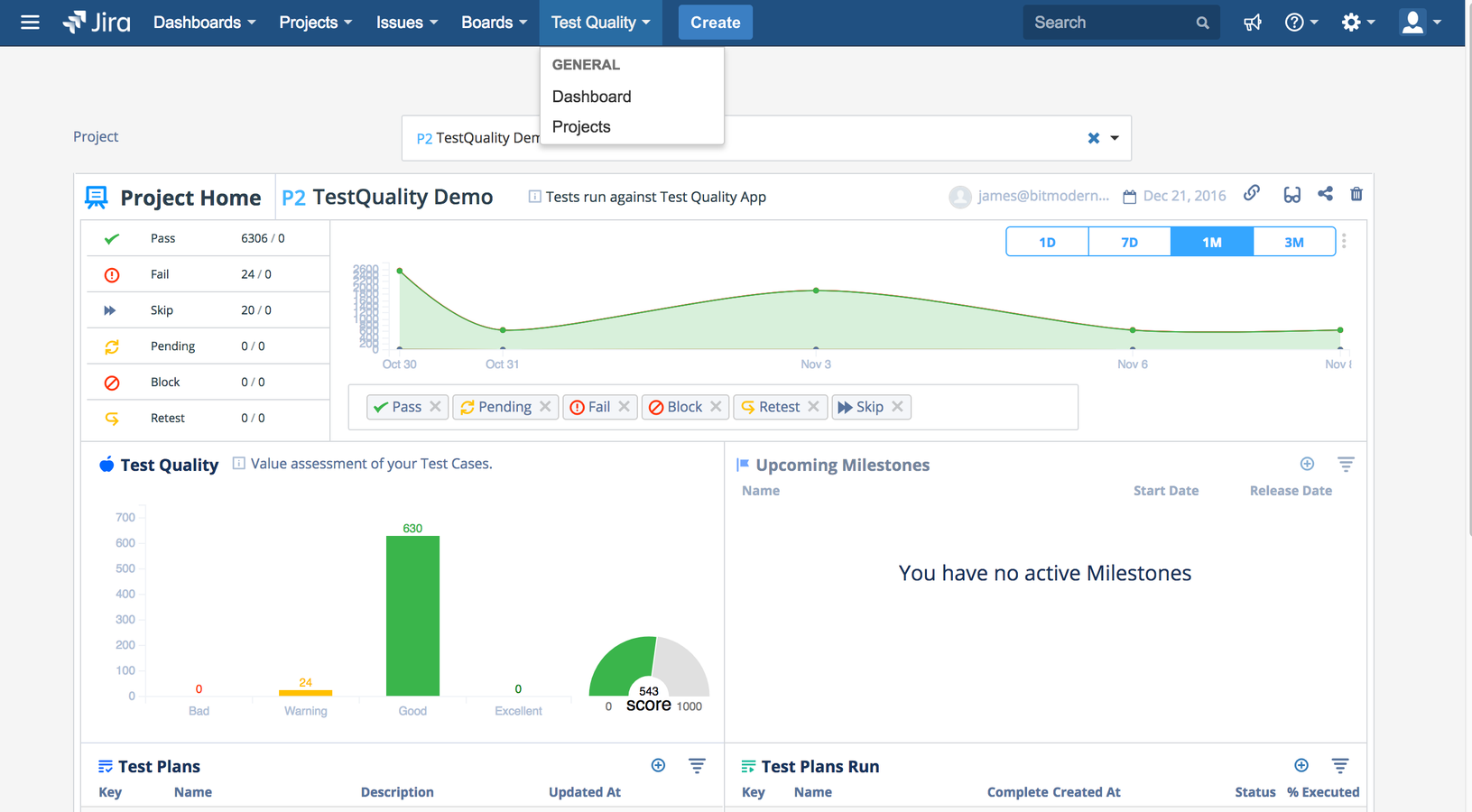This screenshot has width=1472, height=812.
Task: Select the 3M time range
Action: tap(1294, 242)
